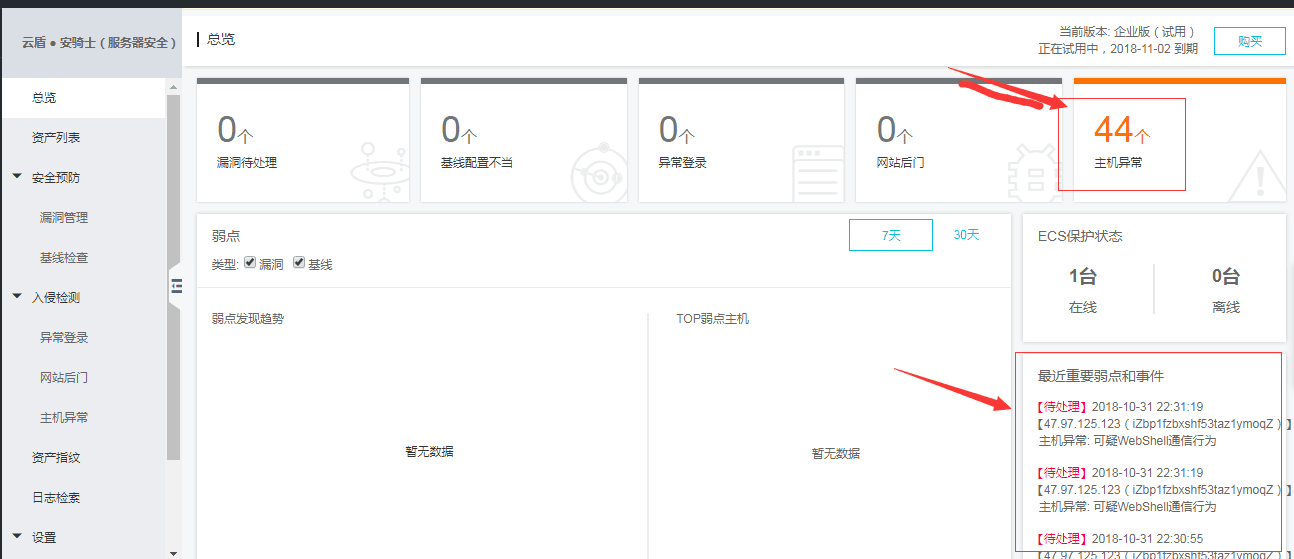Click the browser window icon on 异常登录 card
Viewport: 1294px width, 559px height.
point(816,174)
